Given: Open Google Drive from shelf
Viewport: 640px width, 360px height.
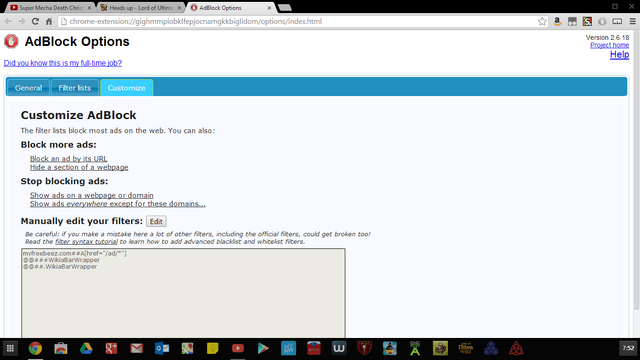Looking at the screenshot, I should coord(86,349).
